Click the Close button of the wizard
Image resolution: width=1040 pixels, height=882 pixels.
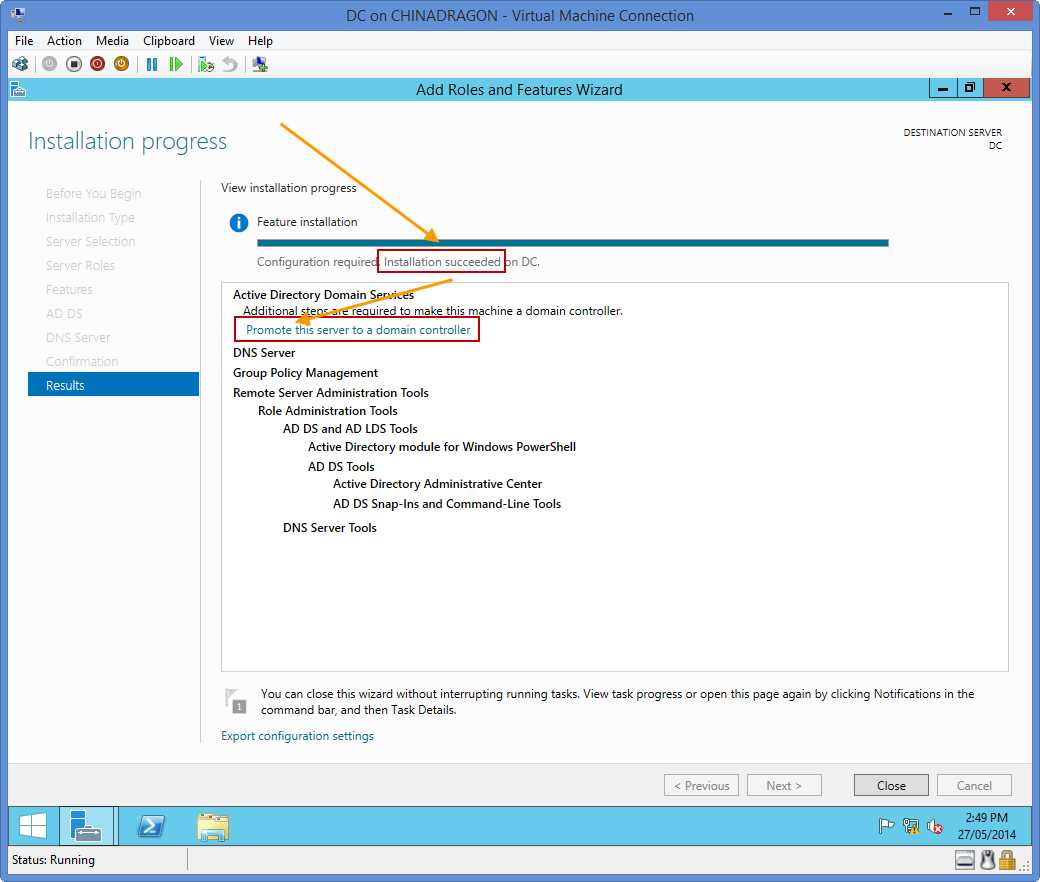pyautogui.click(x=891, y=785)
